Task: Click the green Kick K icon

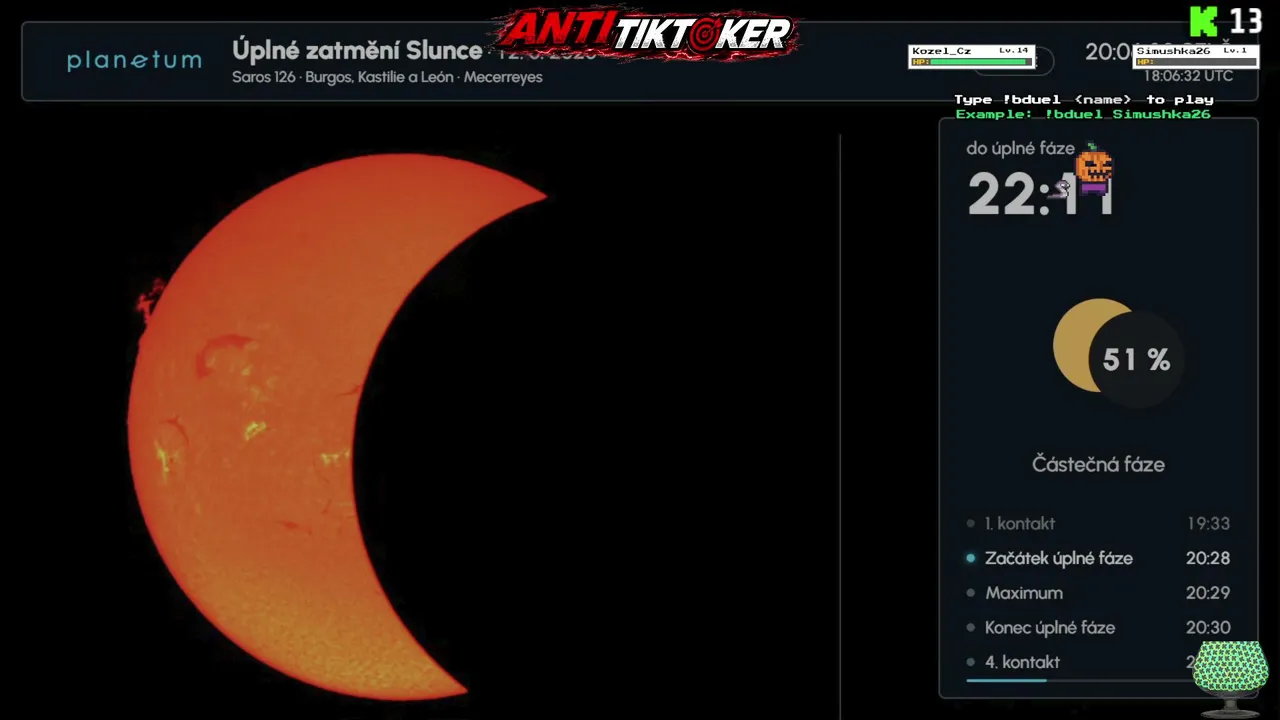Action: click(x=1204, y=21)
